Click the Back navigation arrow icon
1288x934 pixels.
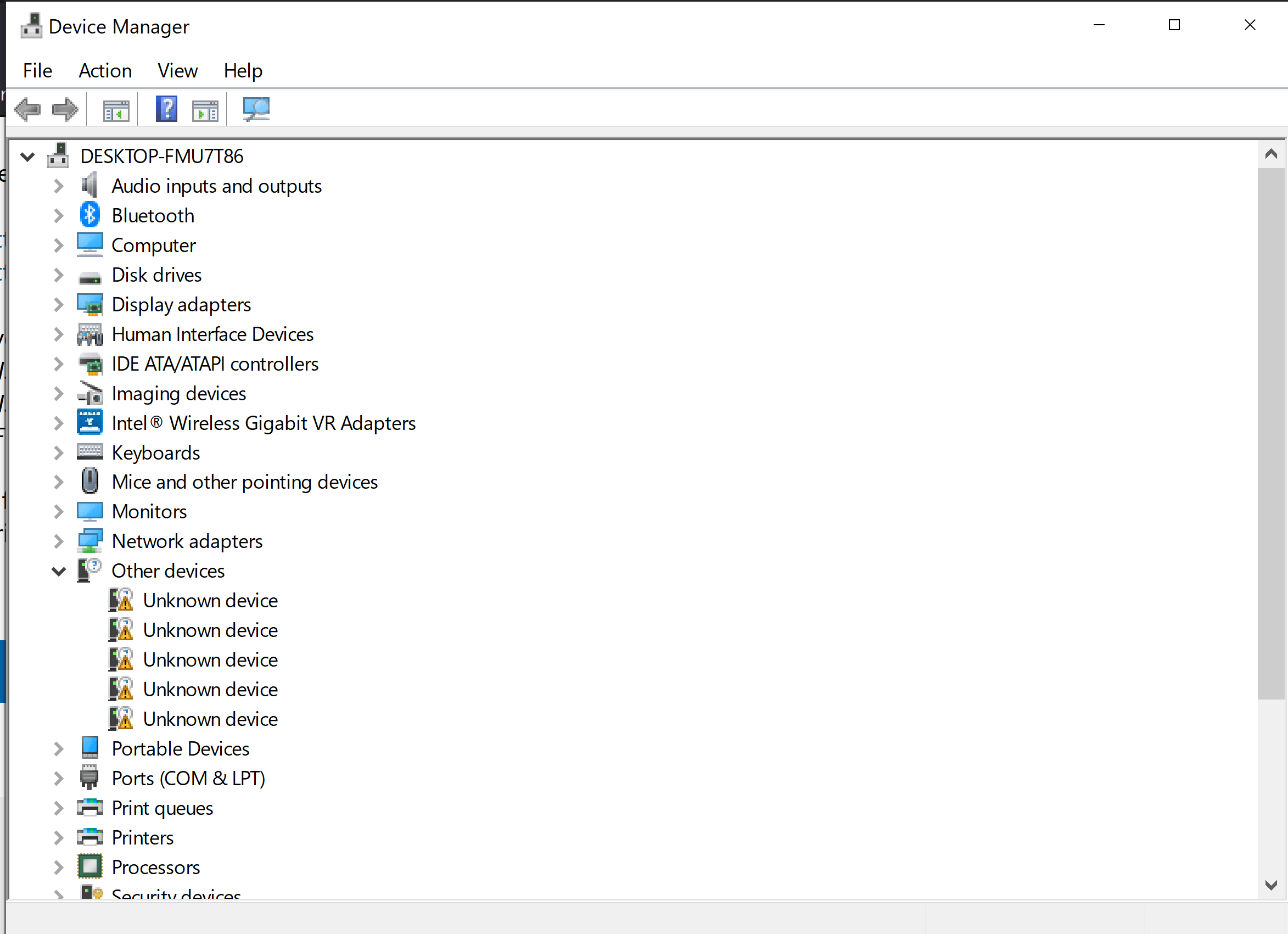[x=28, y=109]
